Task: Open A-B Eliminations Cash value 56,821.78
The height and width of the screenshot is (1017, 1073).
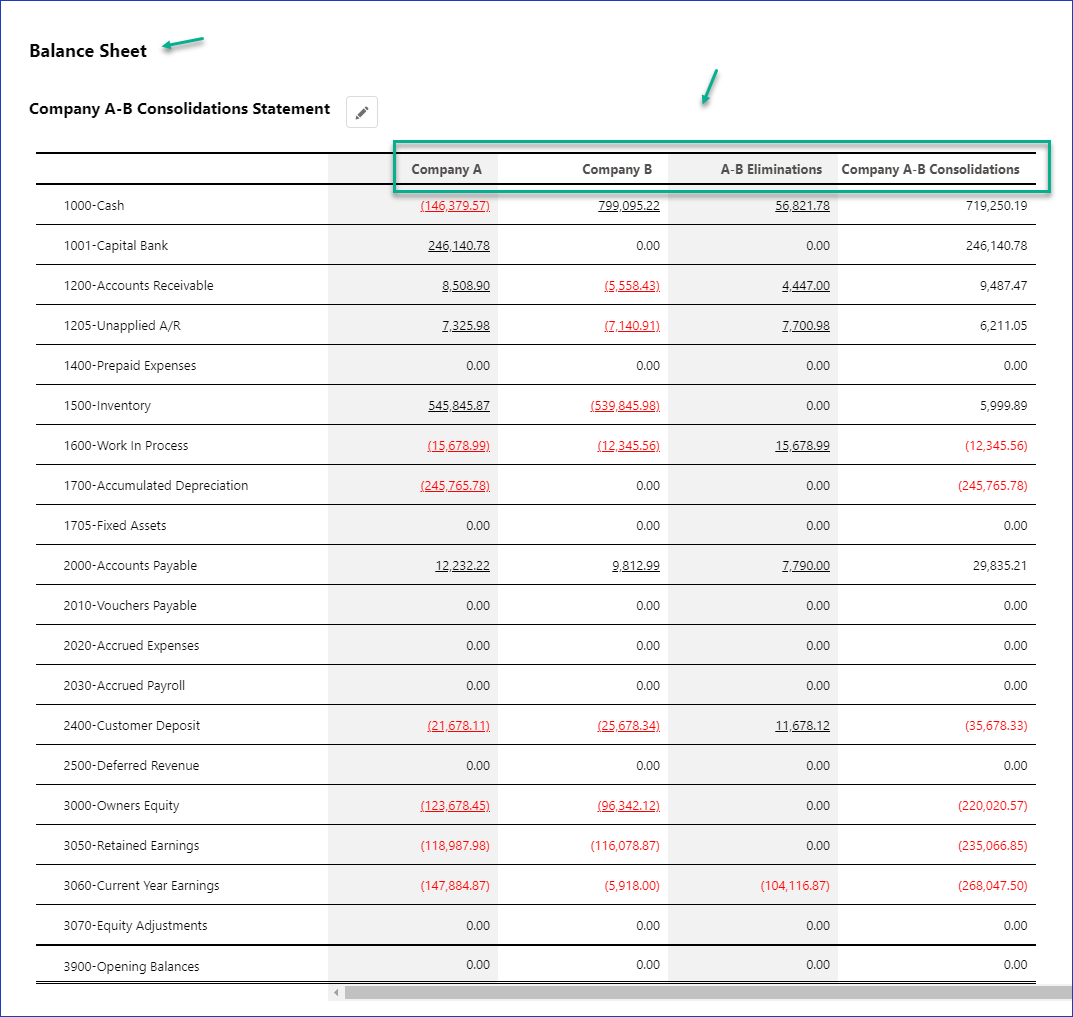Action: tap(801, 206)
